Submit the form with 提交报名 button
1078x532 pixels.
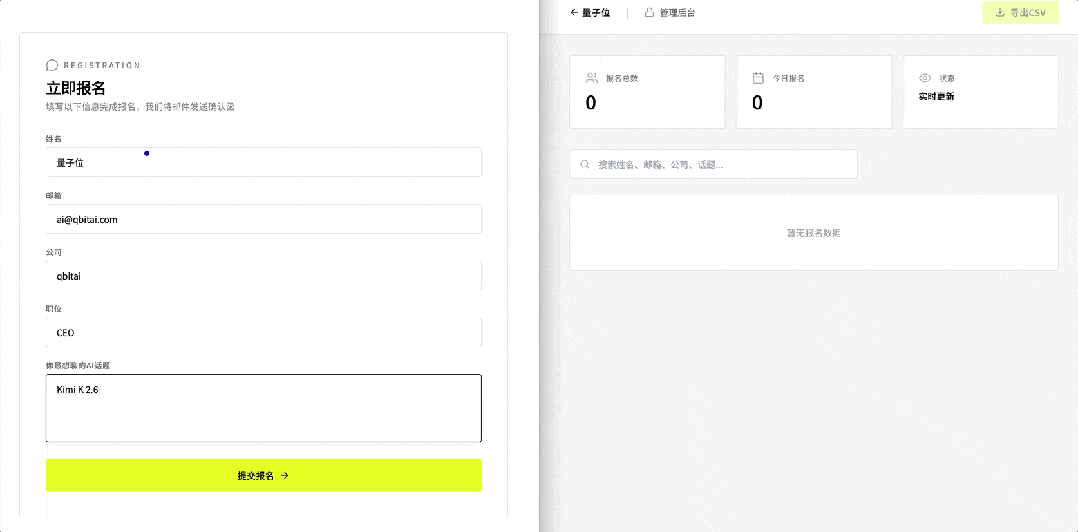263,475
